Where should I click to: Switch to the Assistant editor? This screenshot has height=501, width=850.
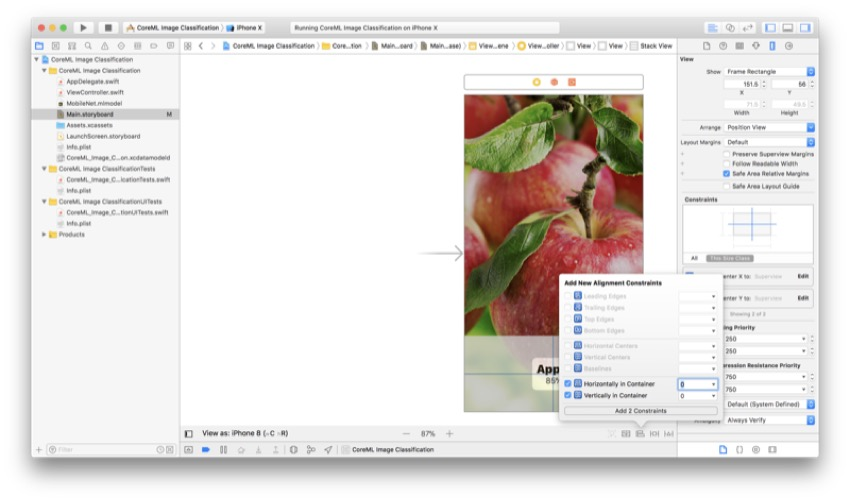tap(730, 28)
